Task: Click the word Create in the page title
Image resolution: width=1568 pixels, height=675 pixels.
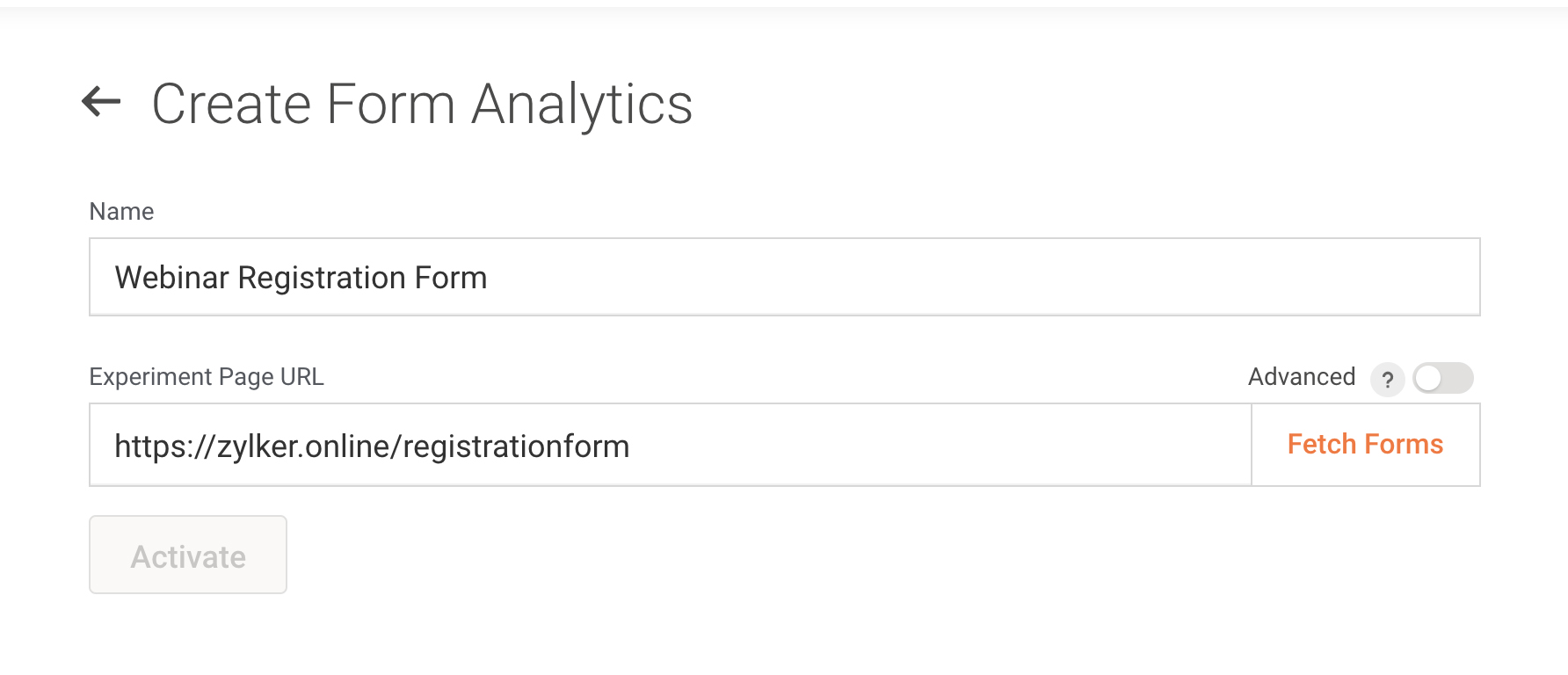Action: coord(231,104)
